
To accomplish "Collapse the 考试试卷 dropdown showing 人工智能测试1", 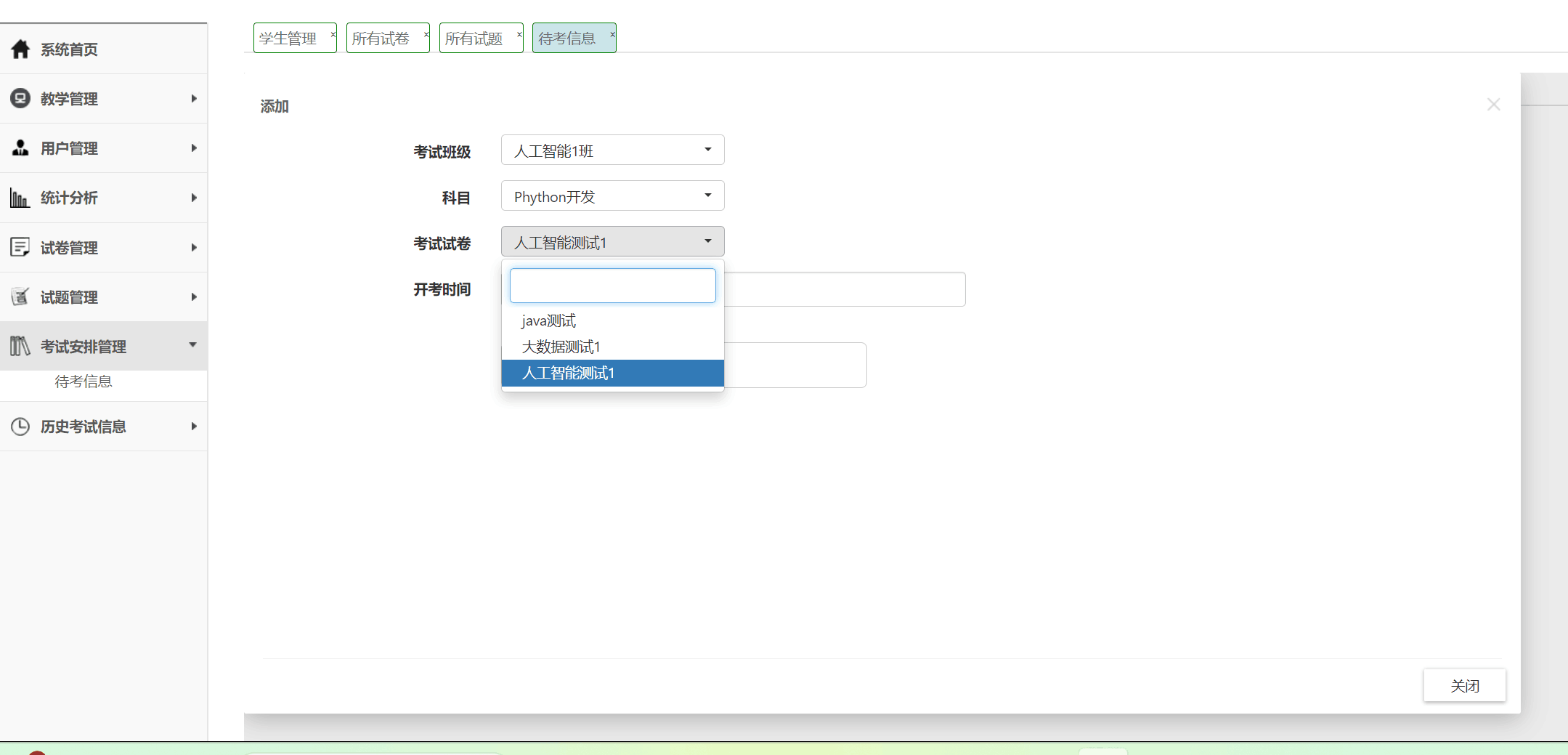I will point(612,241).
